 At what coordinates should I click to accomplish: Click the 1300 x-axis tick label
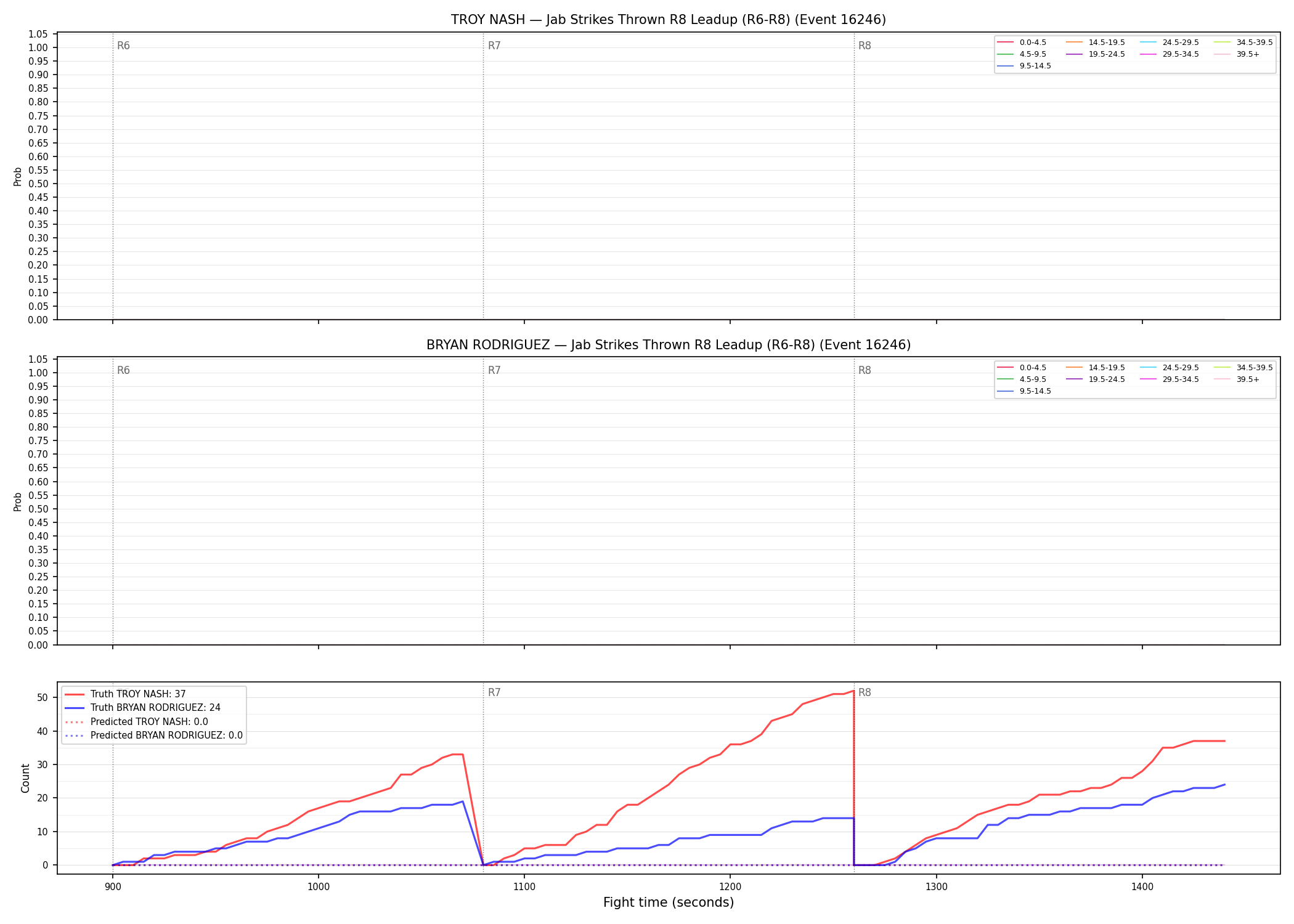point(937,886)
